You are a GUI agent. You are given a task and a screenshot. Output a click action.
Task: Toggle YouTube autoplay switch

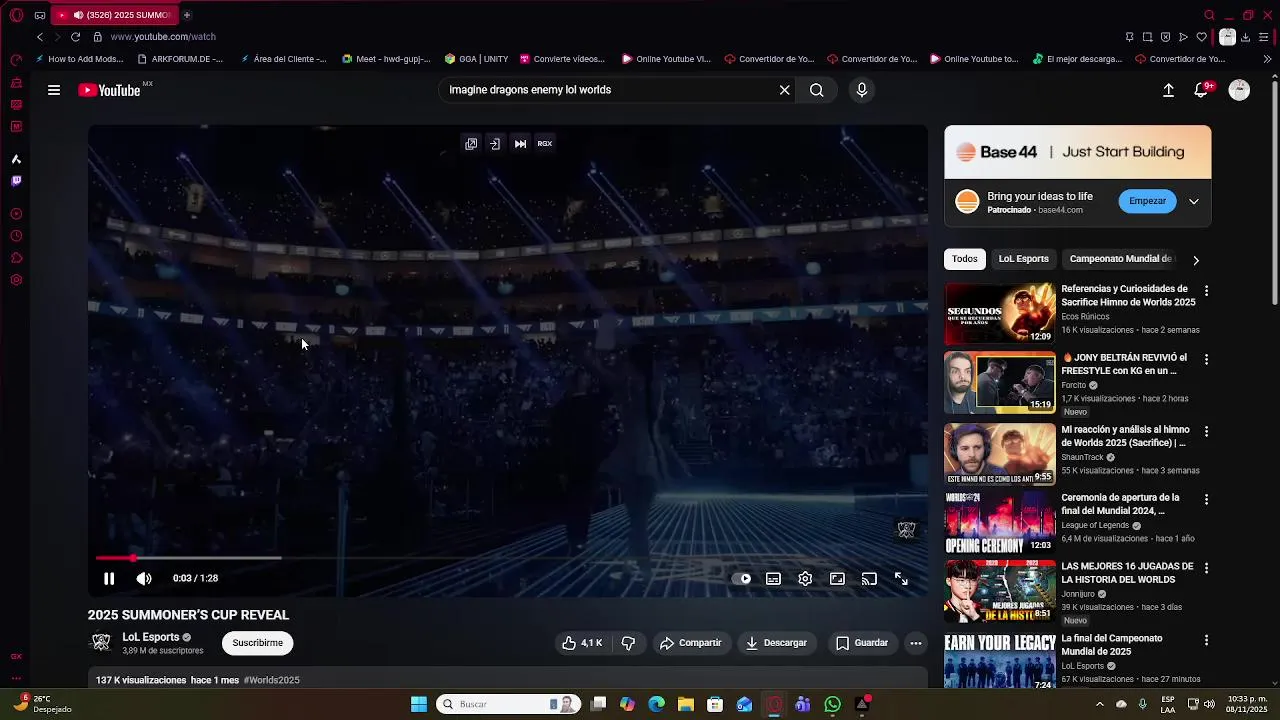coord(741,578)
